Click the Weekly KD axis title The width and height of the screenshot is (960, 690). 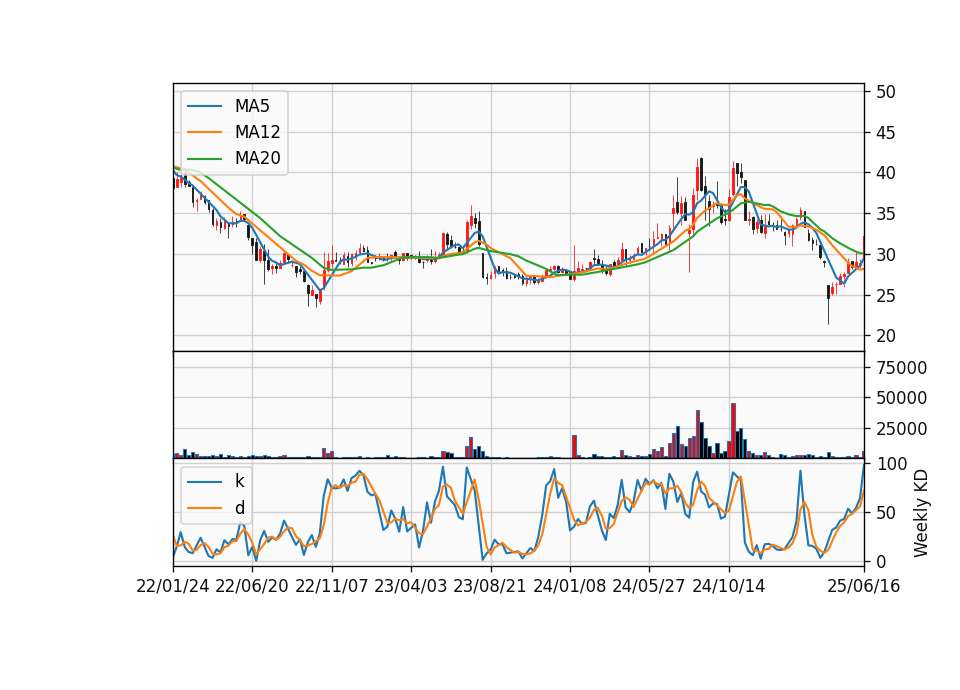click(921, 513)
